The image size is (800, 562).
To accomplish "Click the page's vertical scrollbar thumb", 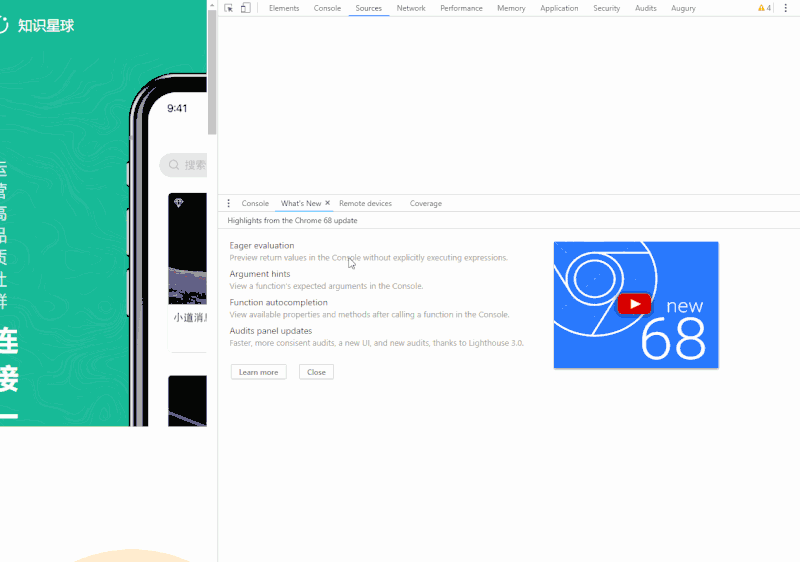I will pos(212,71).
